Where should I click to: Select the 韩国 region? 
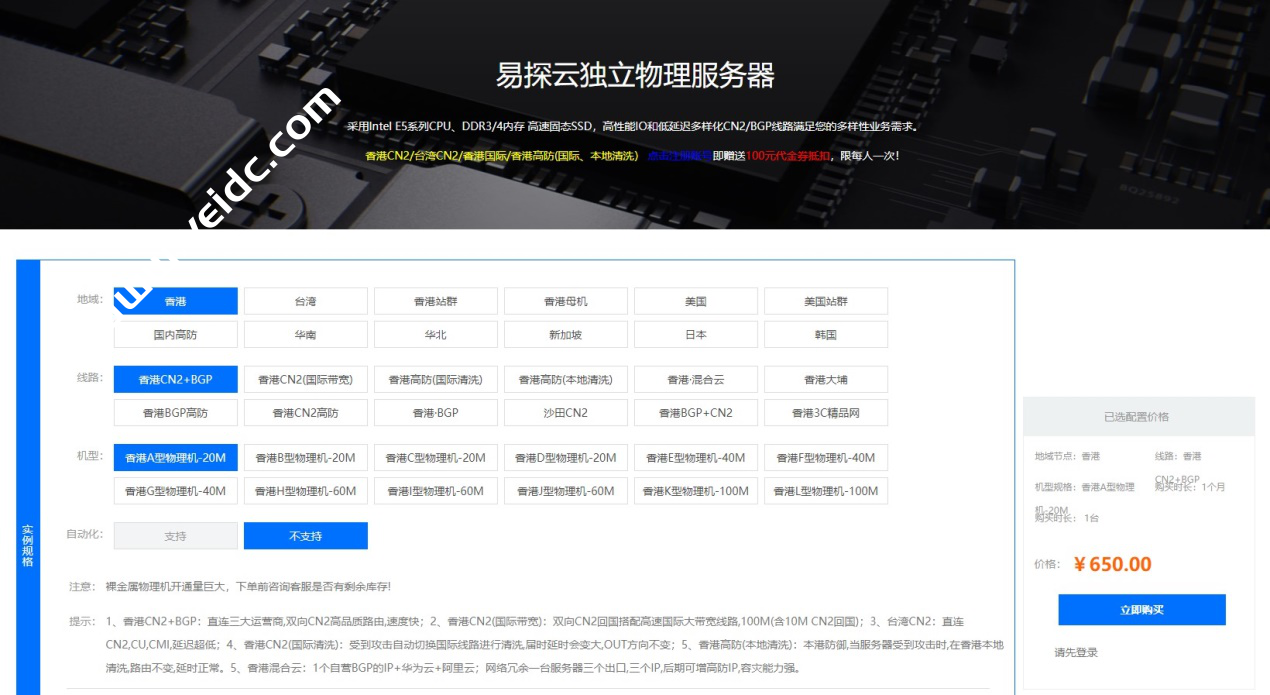click(826, 334)
